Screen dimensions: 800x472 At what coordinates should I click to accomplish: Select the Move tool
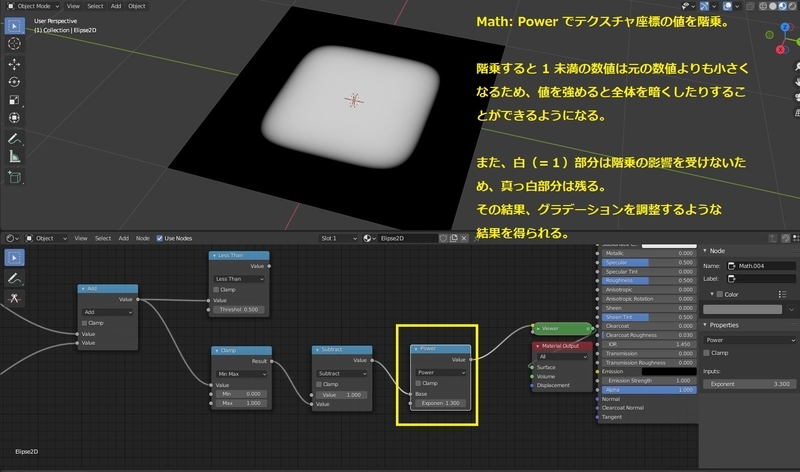pyautogui.click(x=14, y=64)
